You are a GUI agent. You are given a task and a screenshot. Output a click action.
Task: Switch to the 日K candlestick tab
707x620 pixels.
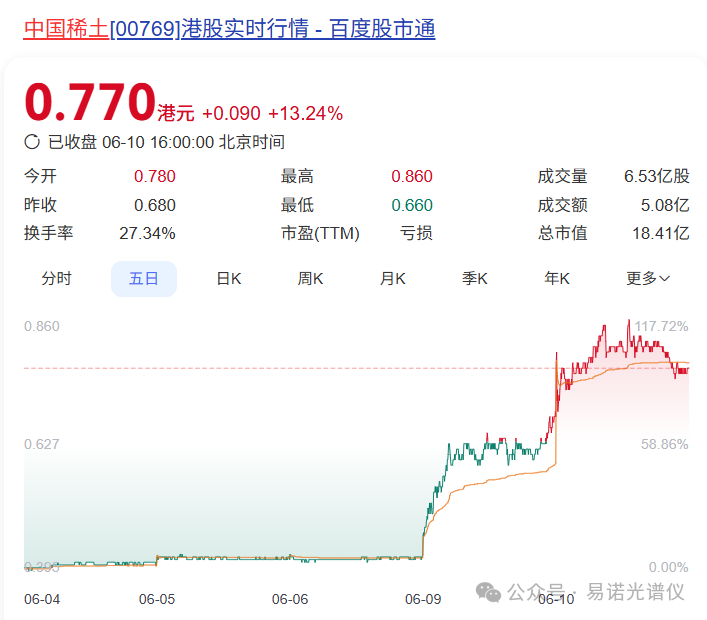click(229, 279)
